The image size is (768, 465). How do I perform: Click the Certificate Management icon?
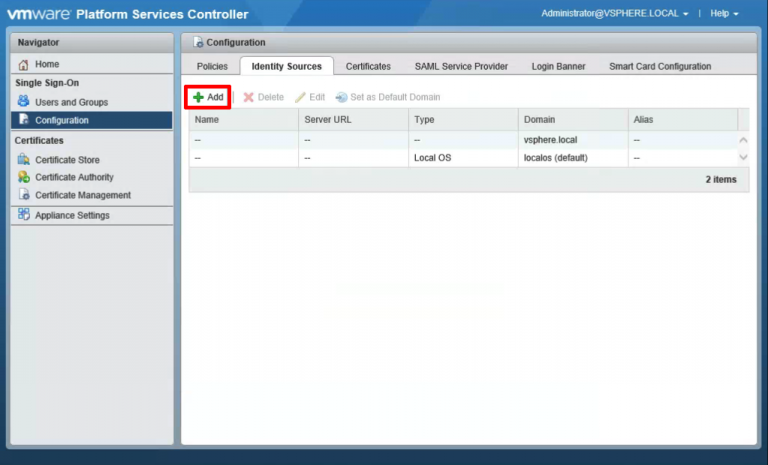pos(24,195)
